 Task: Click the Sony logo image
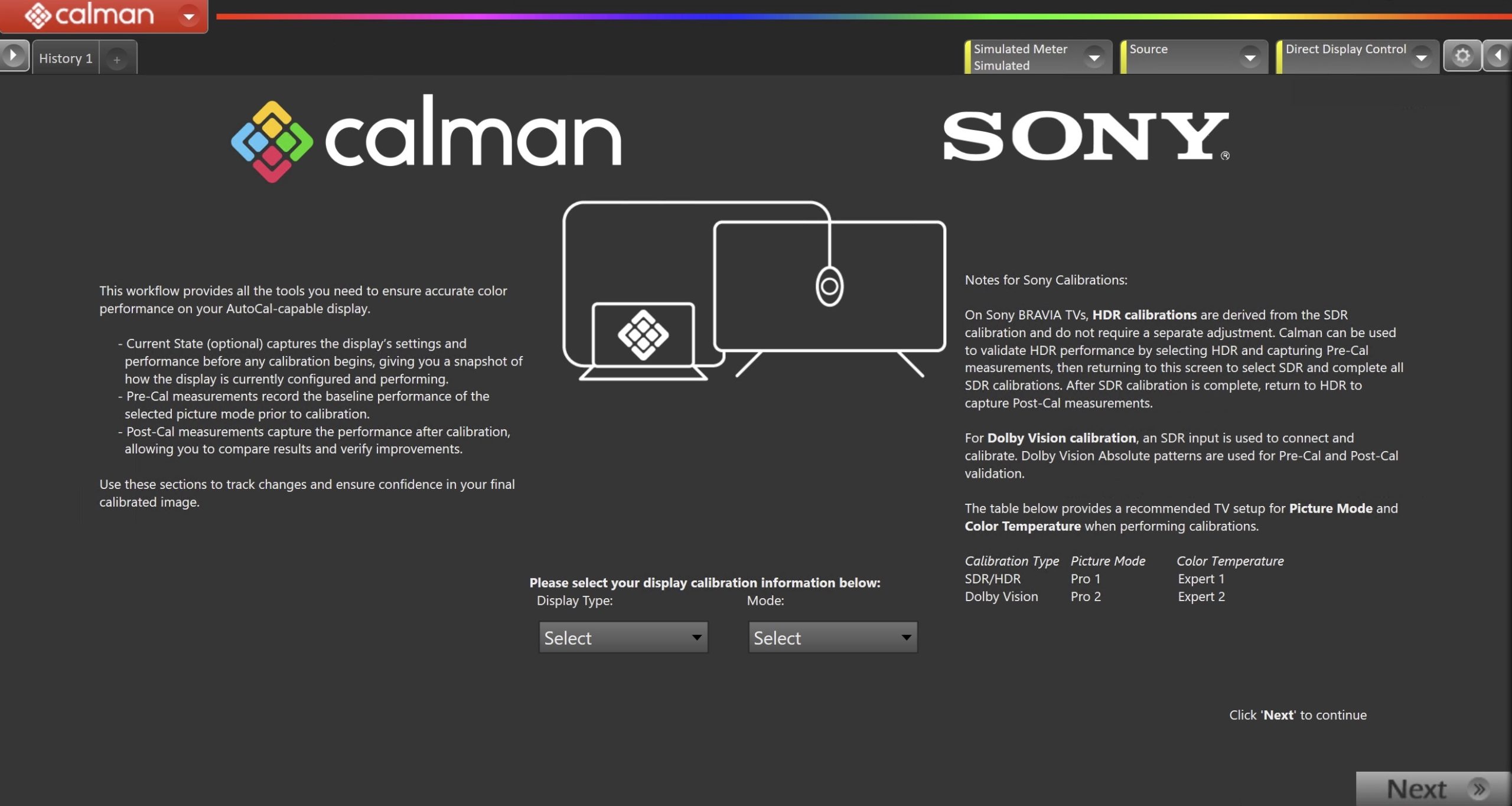[x=1086, y=136]
